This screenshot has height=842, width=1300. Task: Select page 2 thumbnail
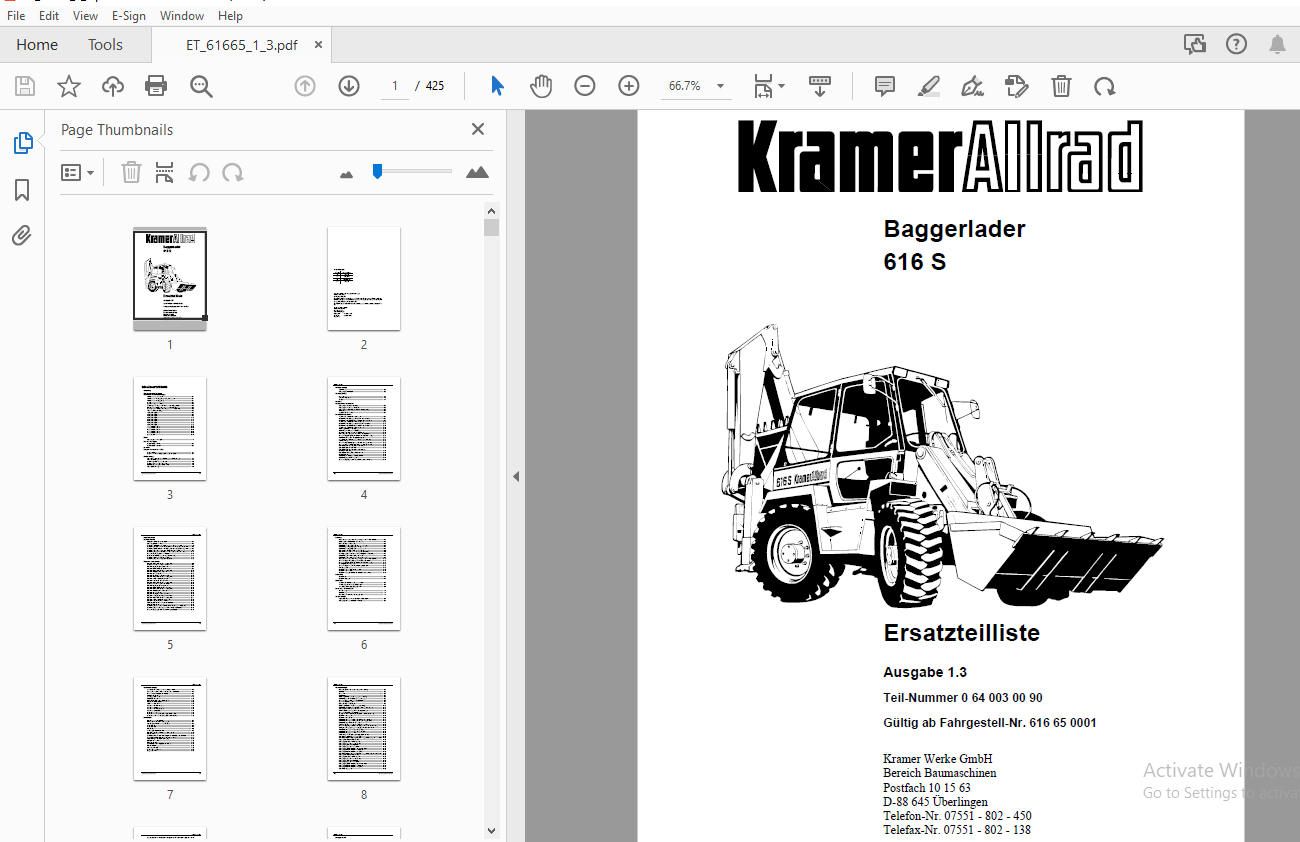(364, 278)
